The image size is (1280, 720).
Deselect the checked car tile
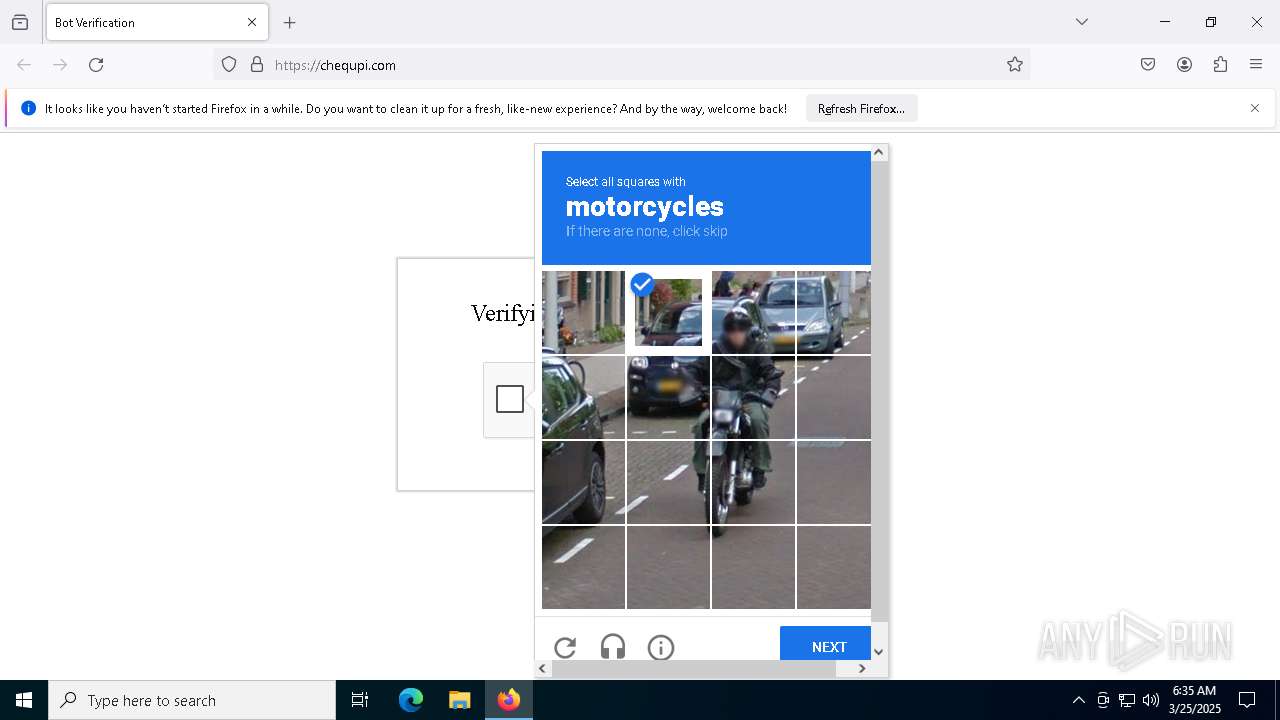[x=668, y=312]
